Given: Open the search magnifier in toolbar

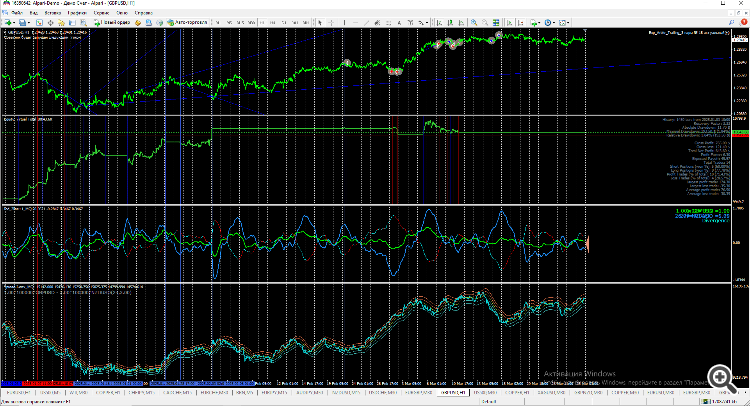Looking at the screenshot, I should tap(732, 22).
